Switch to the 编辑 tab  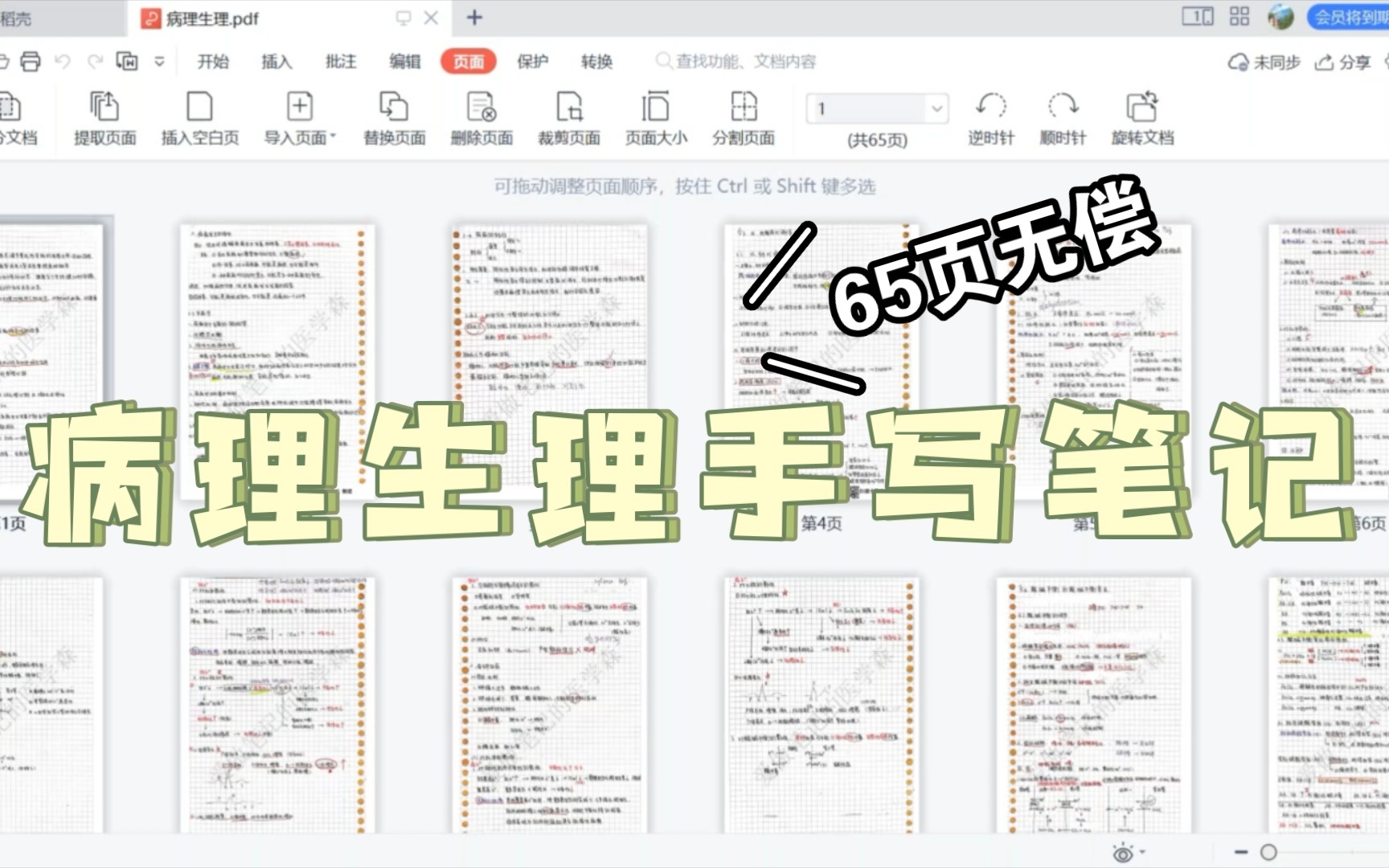pos(404,62)
